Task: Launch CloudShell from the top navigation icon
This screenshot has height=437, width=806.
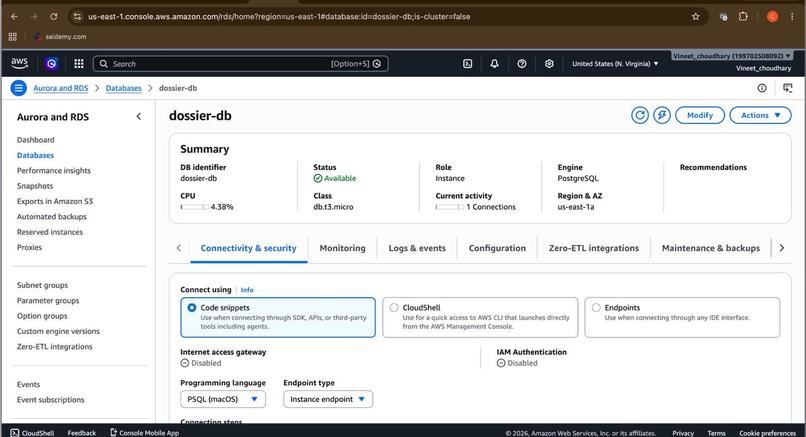Action: 467,64
